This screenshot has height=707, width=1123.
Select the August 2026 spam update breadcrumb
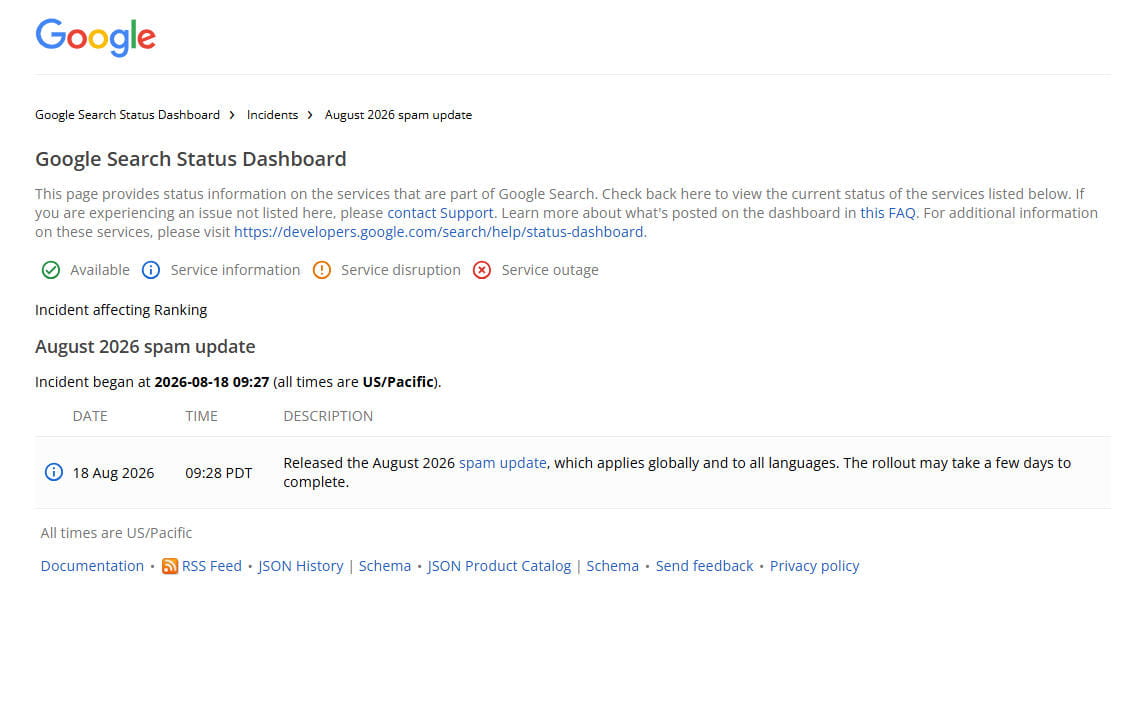click(x=398, y=115)
